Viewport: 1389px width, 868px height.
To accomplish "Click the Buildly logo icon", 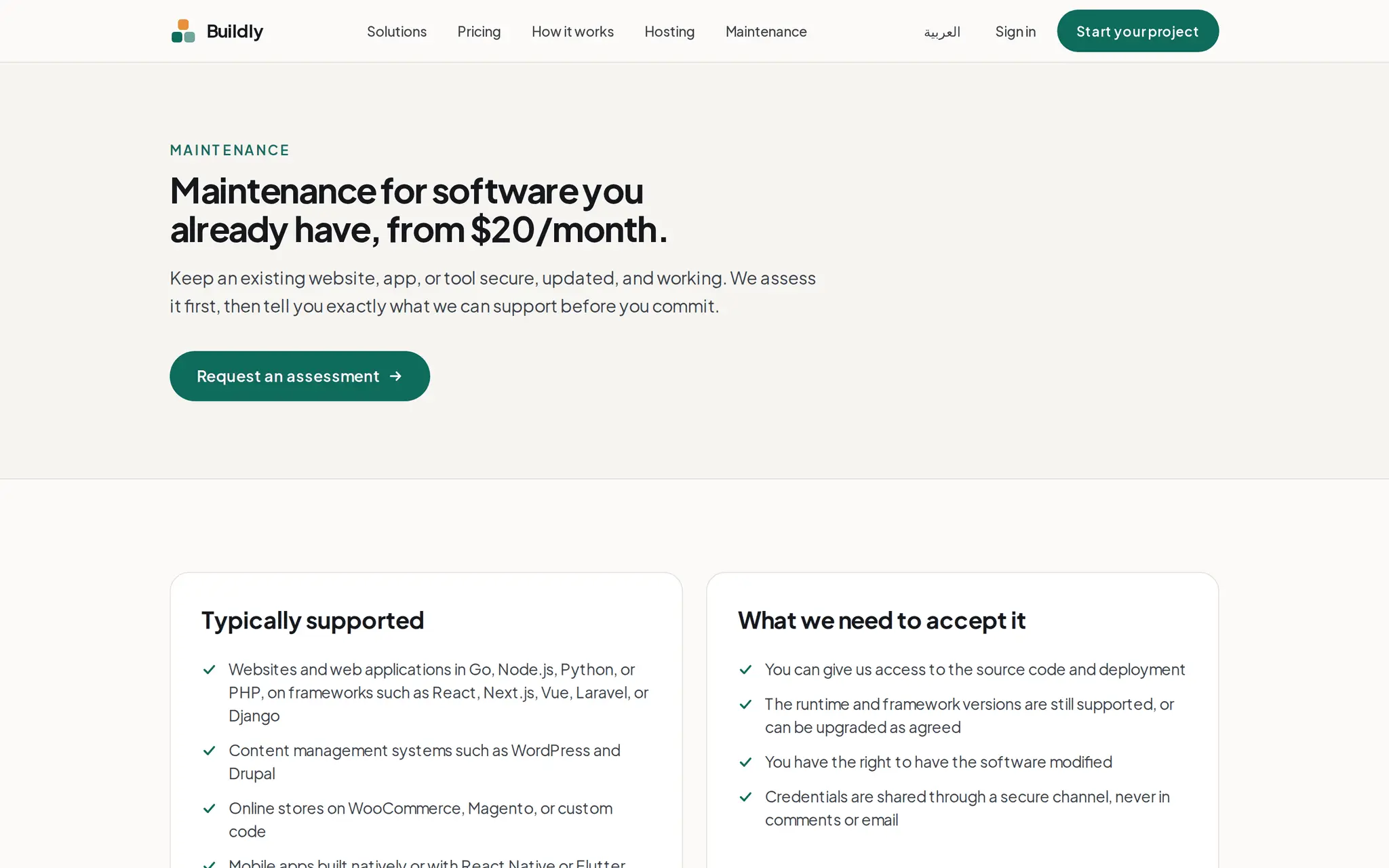I will (x=183, y=31).
